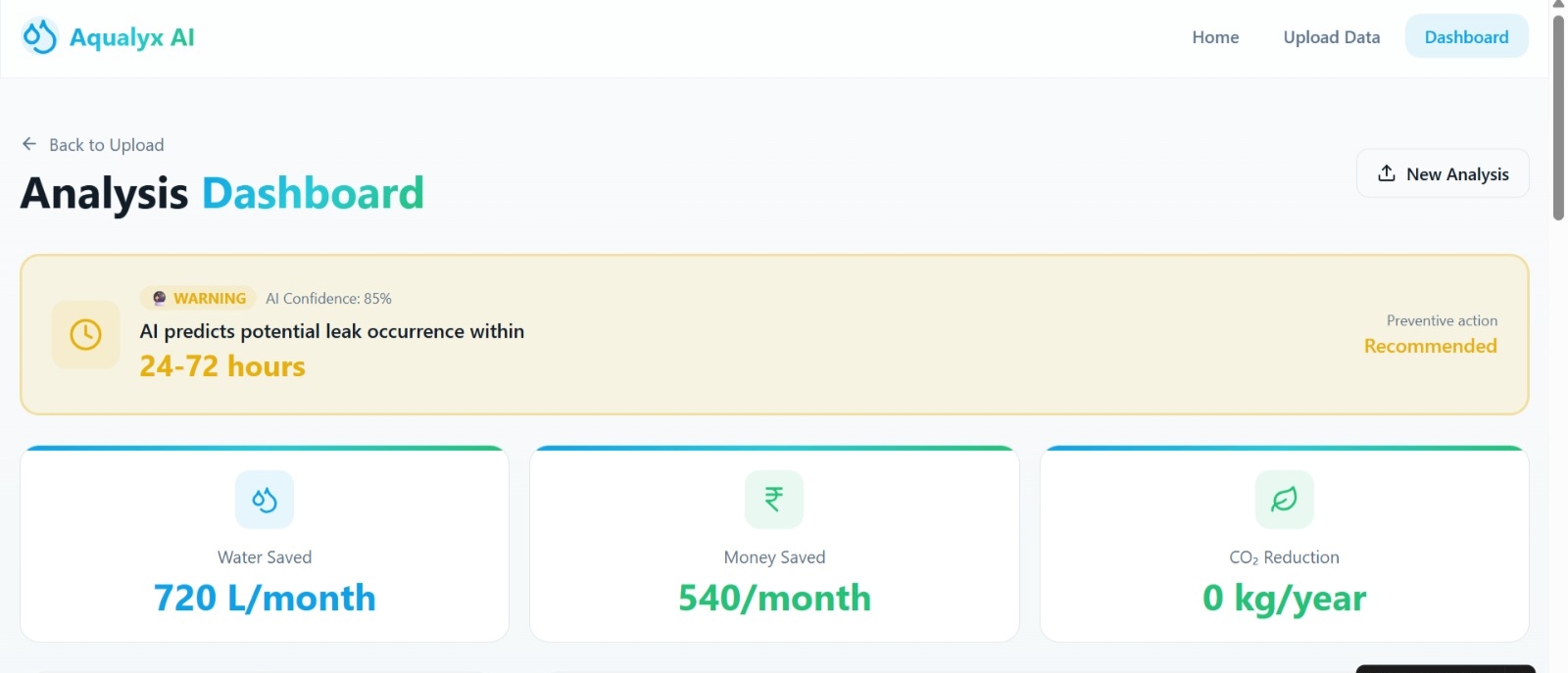Click the 0 kg/year CO₂ Reduction card
This screenshot has width=1568, height=673.
(x=1285, y=545)
